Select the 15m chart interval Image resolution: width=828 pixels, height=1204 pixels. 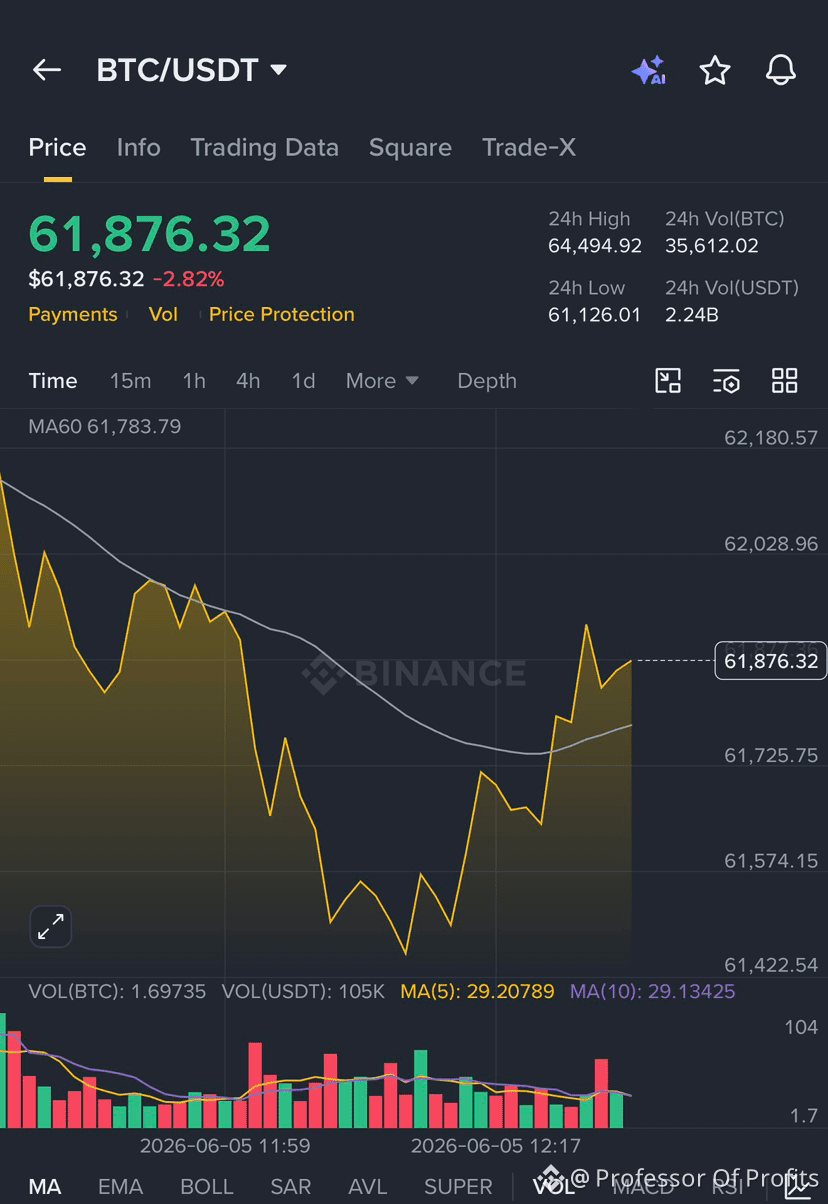(x=130, y=381)
